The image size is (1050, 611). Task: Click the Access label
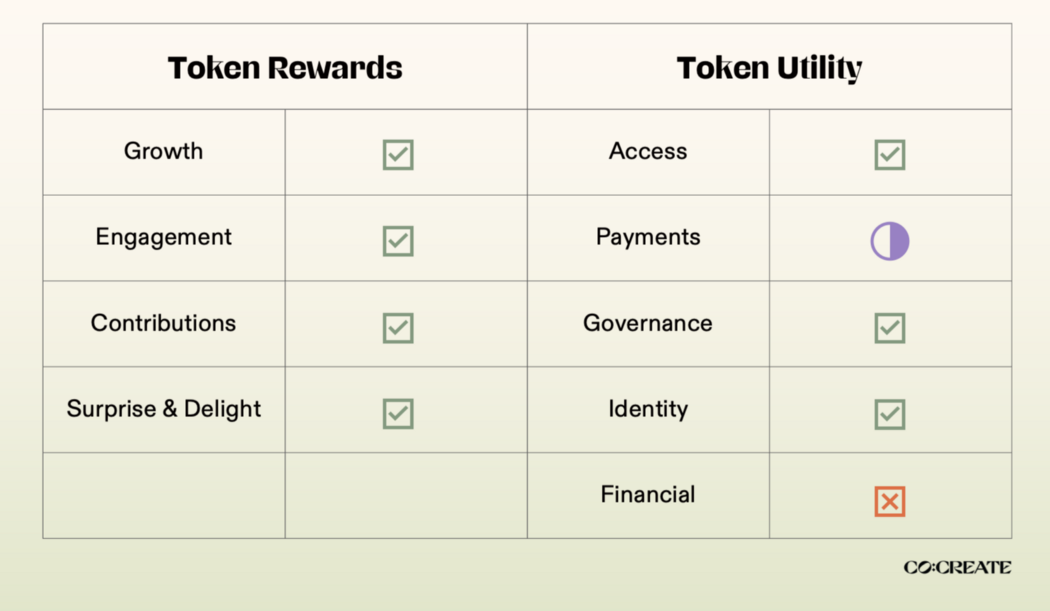coord(648,151)
